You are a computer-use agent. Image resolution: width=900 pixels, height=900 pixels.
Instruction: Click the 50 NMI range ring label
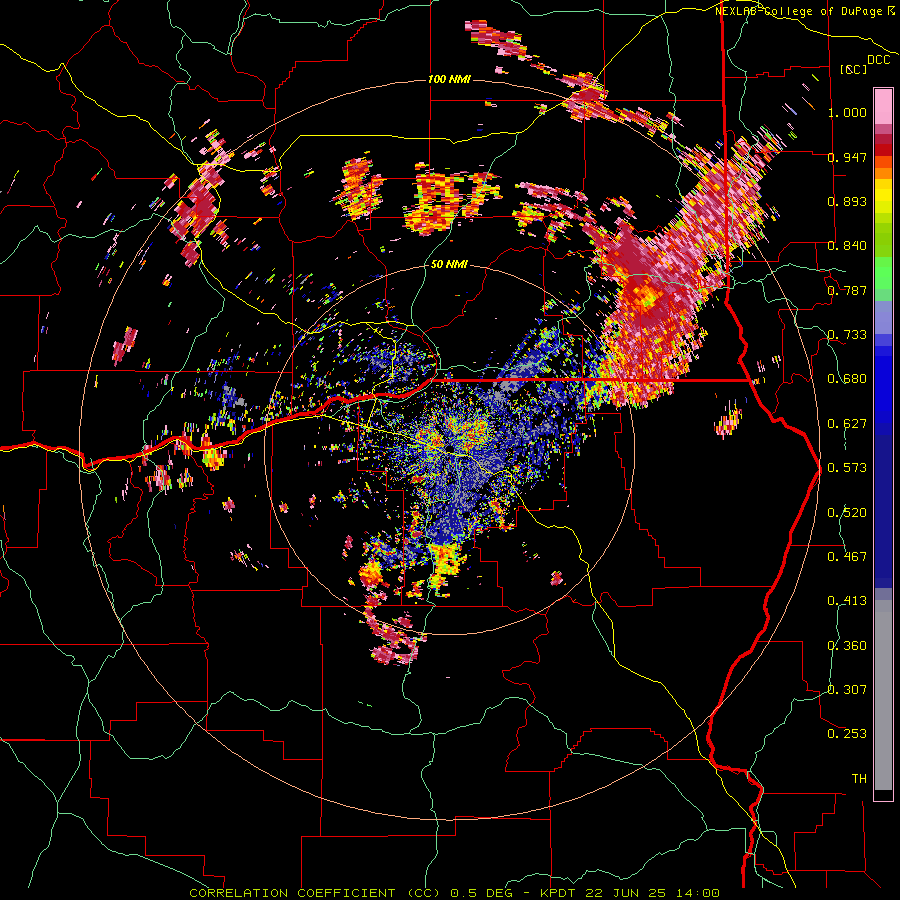449,264
